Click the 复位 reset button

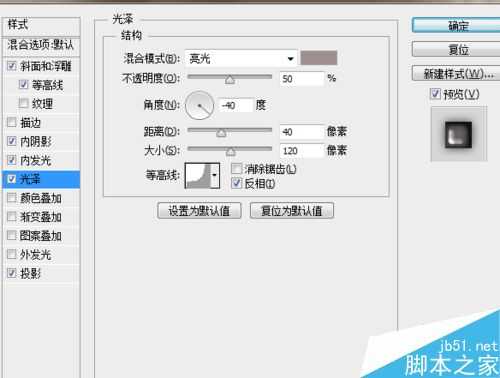(x=456, y=49)
